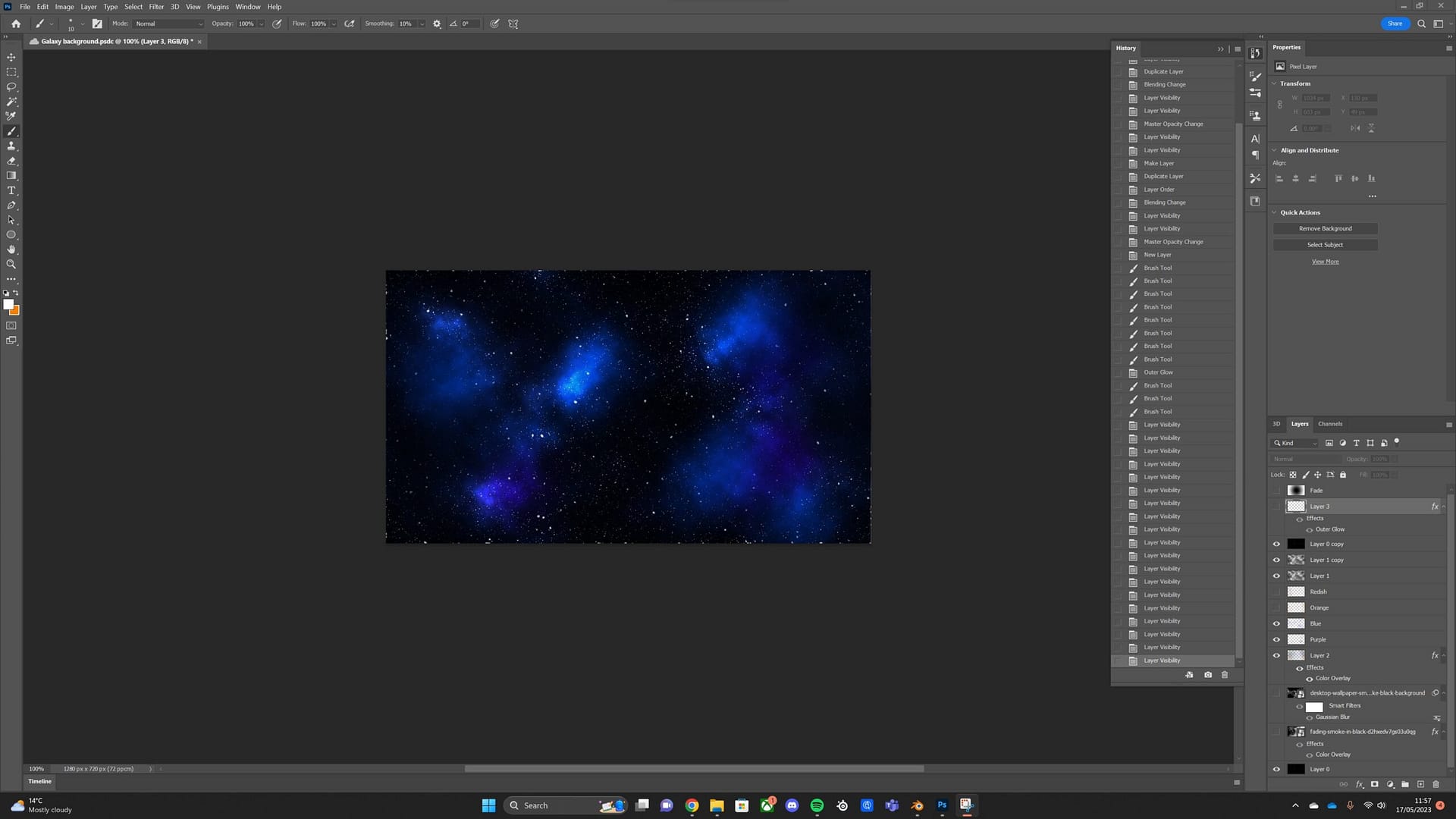Open the Kind filter dropdown in Layers panel
The image size is (1456, 819).
click(x=1295, y=443)
